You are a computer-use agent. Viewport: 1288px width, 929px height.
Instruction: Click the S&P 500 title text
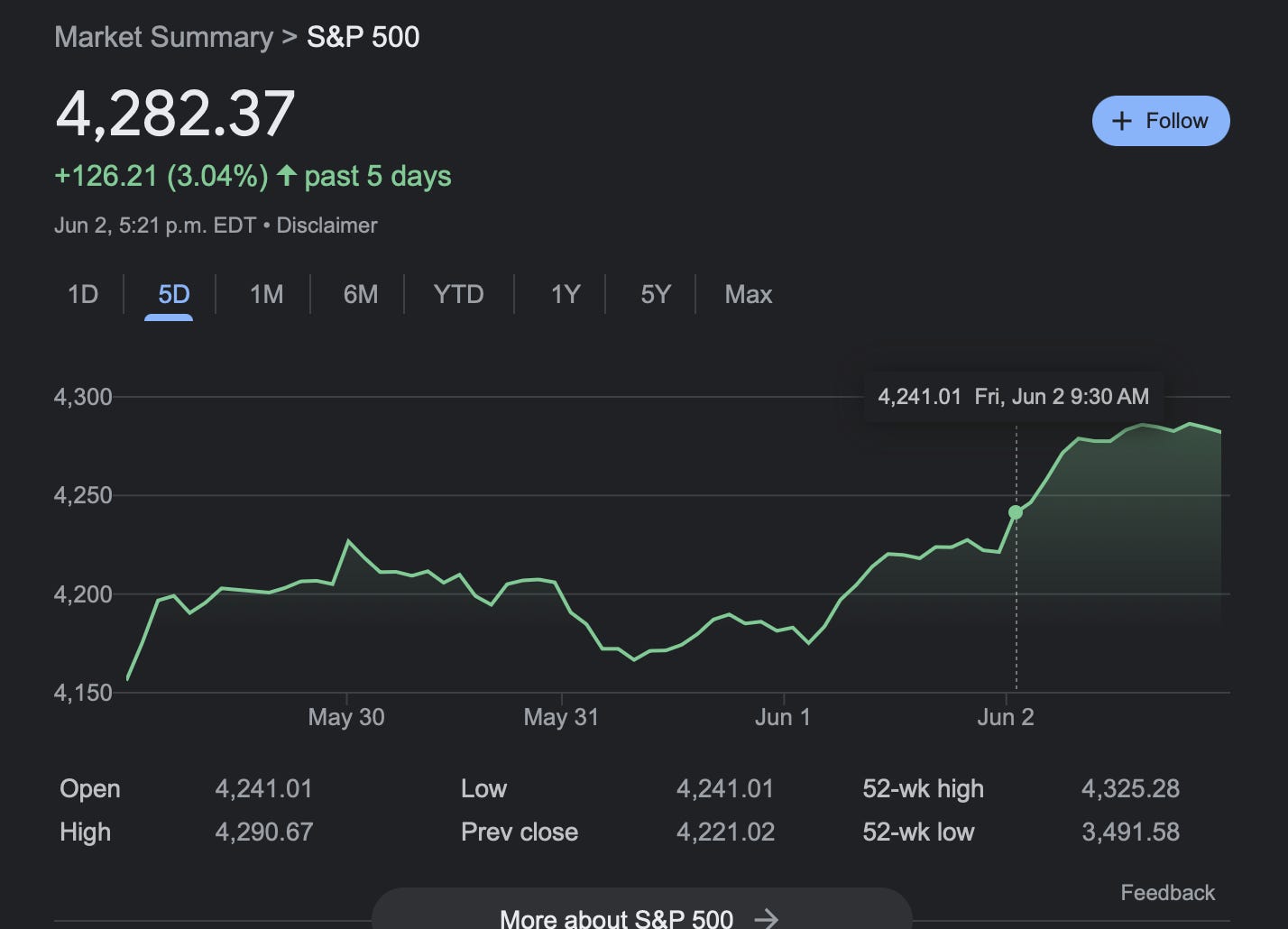click(363, 37)
